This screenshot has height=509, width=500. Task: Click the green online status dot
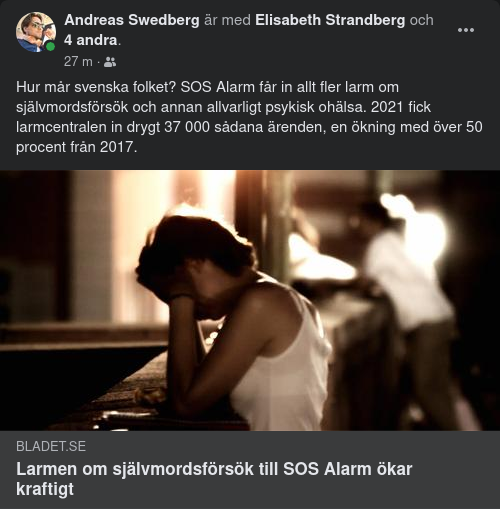click(x=50, y=47)
